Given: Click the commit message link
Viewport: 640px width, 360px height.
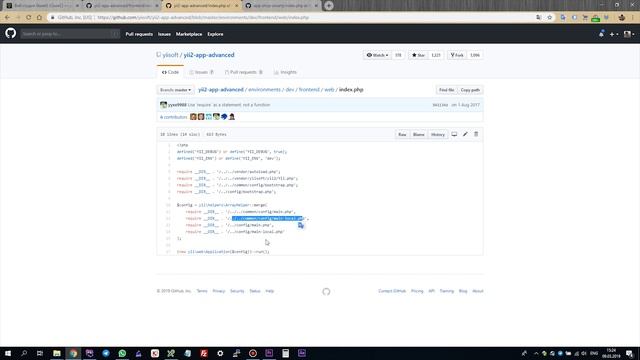Looking at the screenshot, I should coord(229,105).
